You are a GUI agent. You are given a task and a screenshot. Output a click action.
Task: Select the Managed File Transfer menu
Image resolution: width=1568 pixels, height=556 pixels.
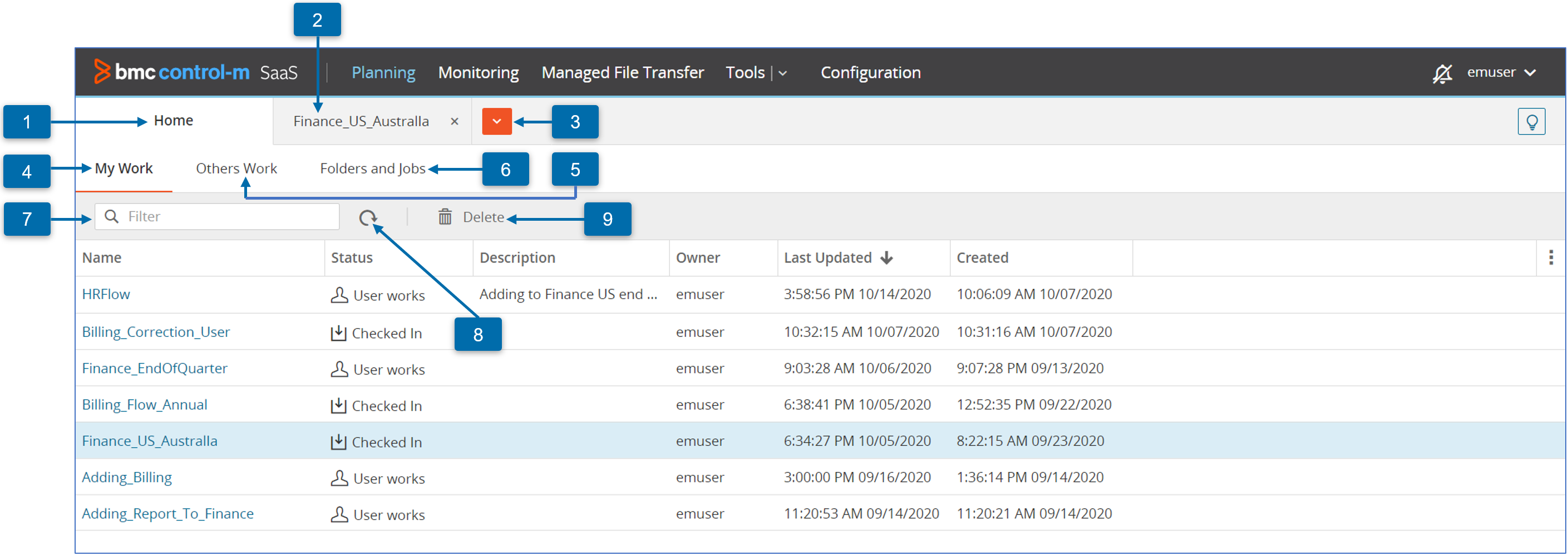622,73
